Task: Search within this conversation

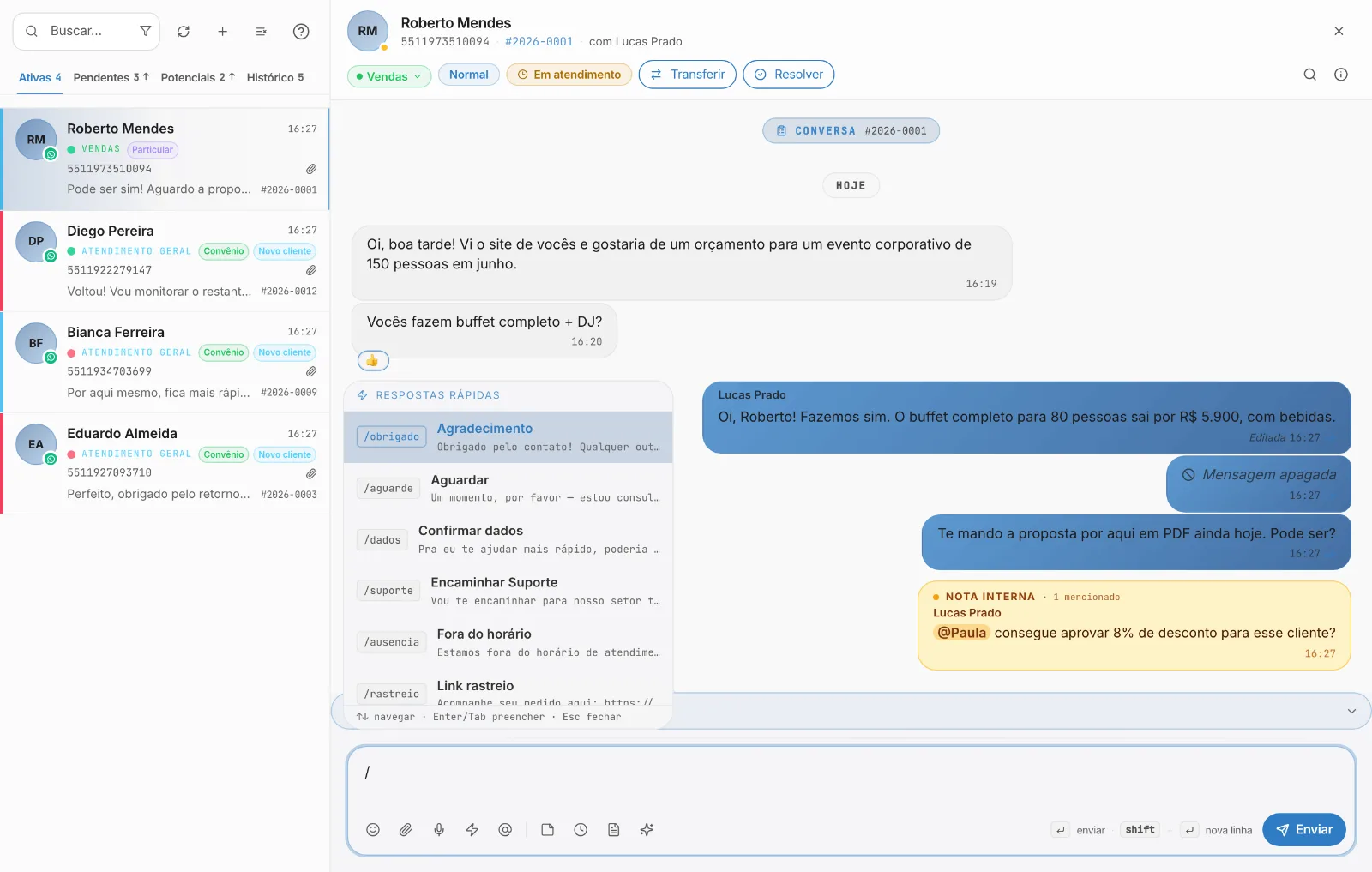Action: (x=1309, y=75)
